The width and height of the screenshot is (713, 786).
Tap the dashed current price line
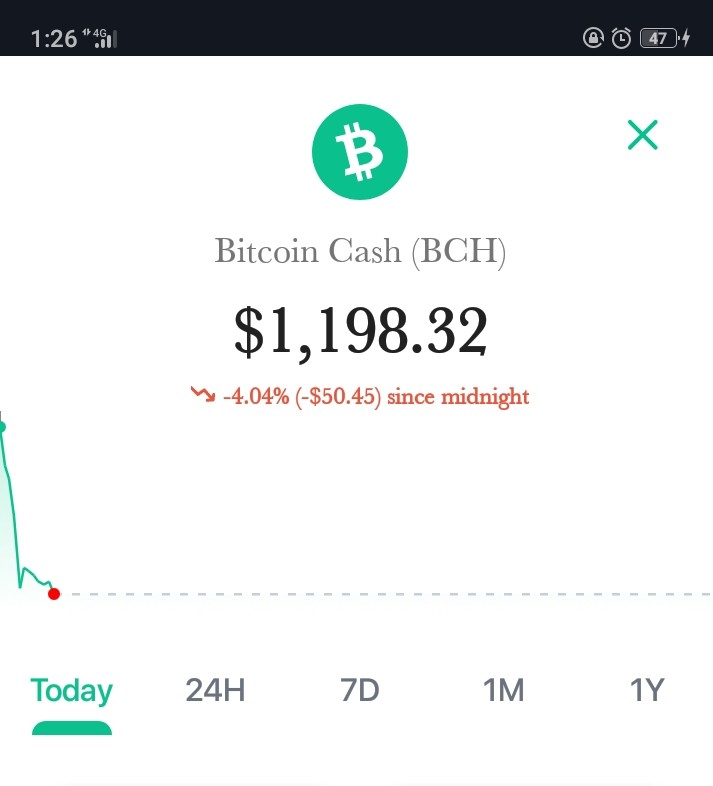click(x=391, y=594)
